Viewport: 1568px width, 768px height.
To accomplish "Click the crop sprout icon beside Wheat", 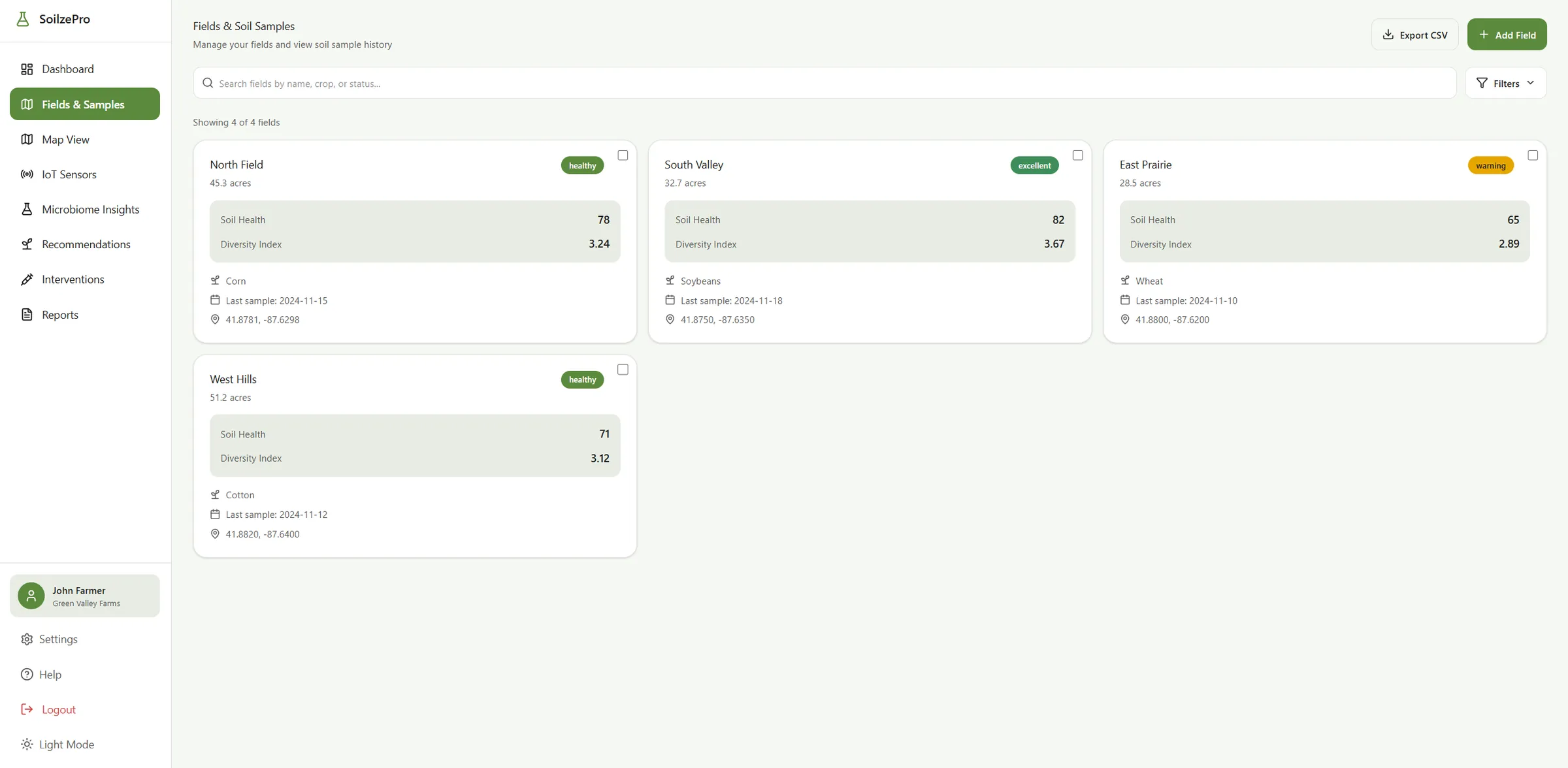I will 1125,280.
